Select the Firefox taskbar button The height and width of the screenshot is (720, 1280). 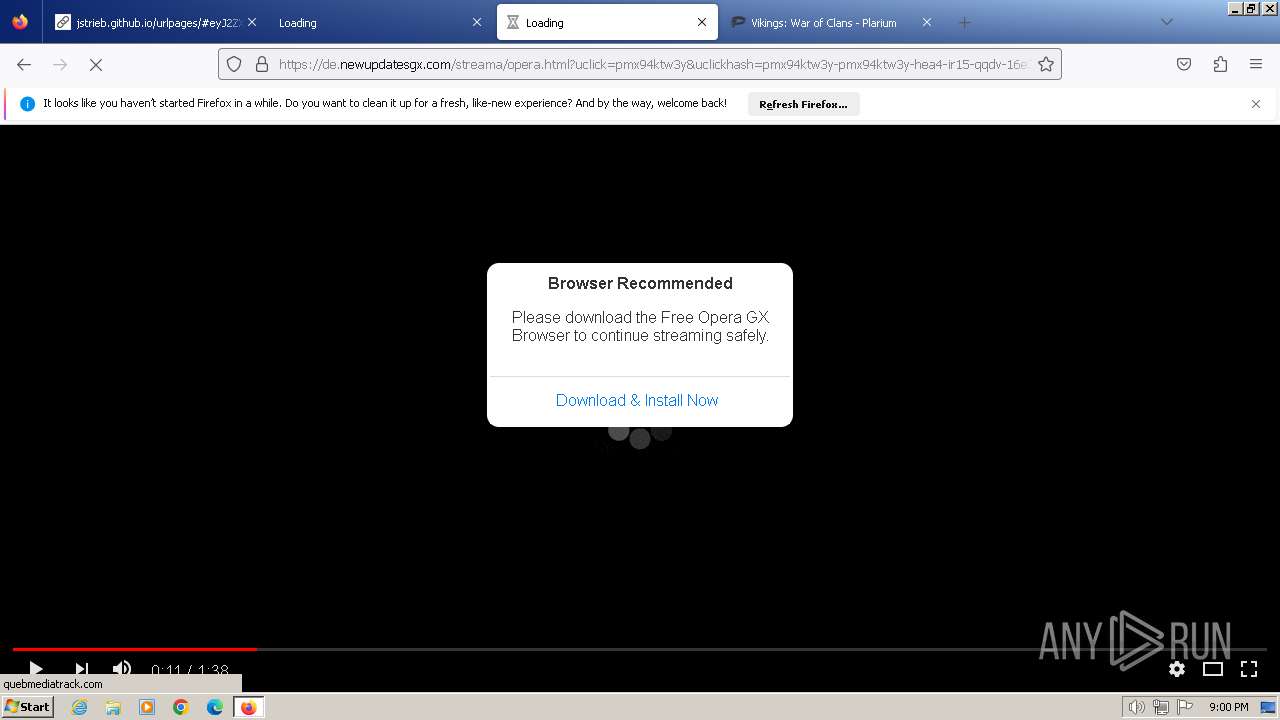pyautogui.click(x=248, y=707)
